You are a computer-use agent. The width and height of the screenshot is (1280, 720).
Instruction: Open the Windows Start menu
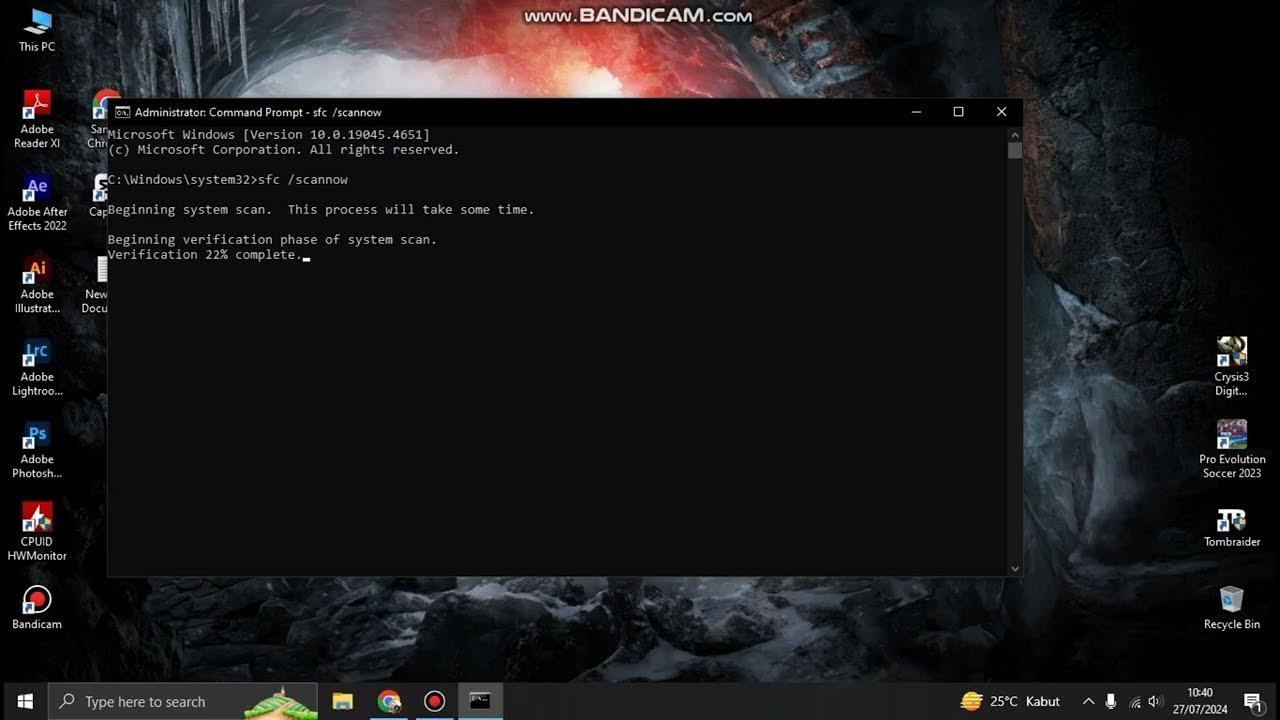[24, 701]
